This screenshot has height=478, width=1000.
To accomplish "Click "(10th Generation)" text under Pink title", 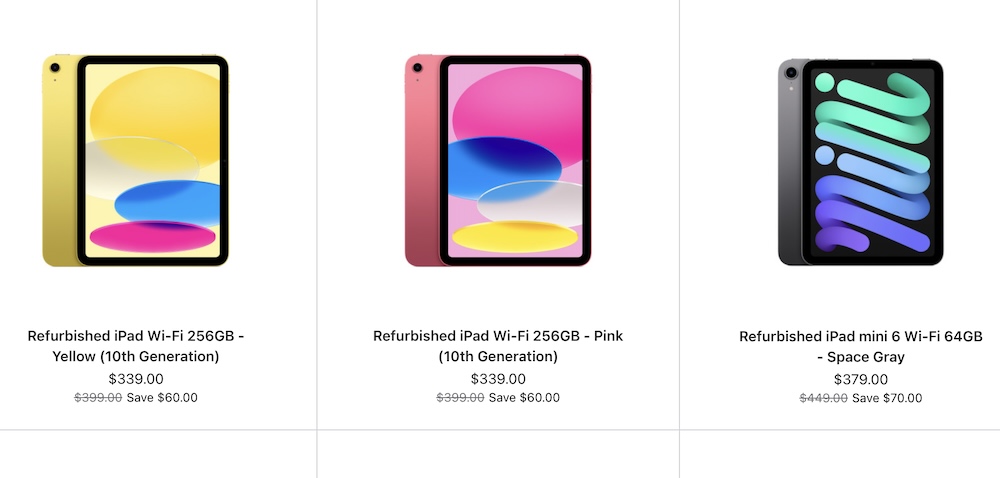I will tap(498, 356).
